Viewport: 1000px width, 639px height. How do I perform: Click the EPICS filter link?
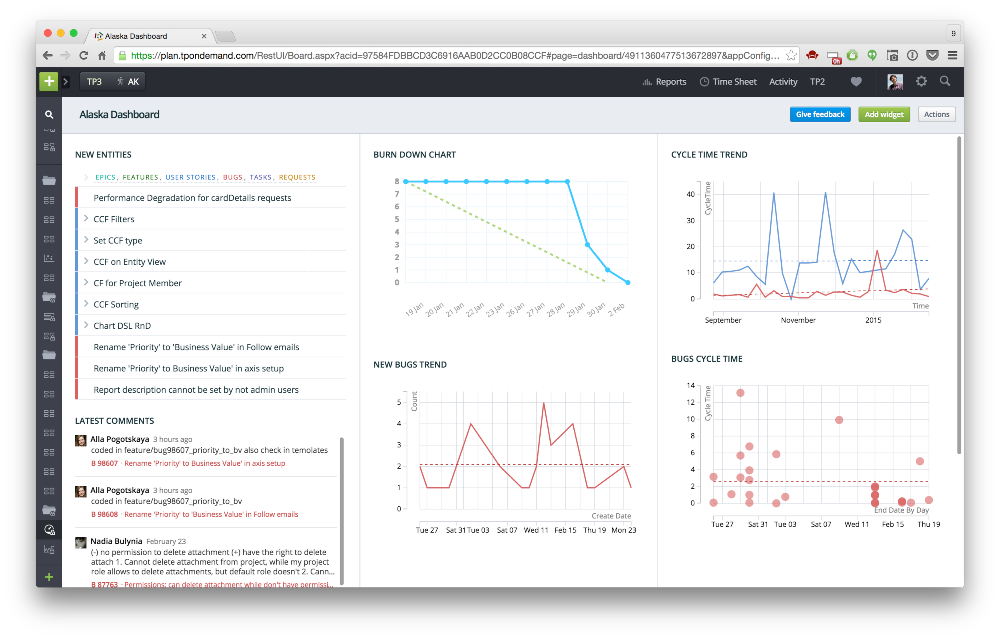coord(105,177)
